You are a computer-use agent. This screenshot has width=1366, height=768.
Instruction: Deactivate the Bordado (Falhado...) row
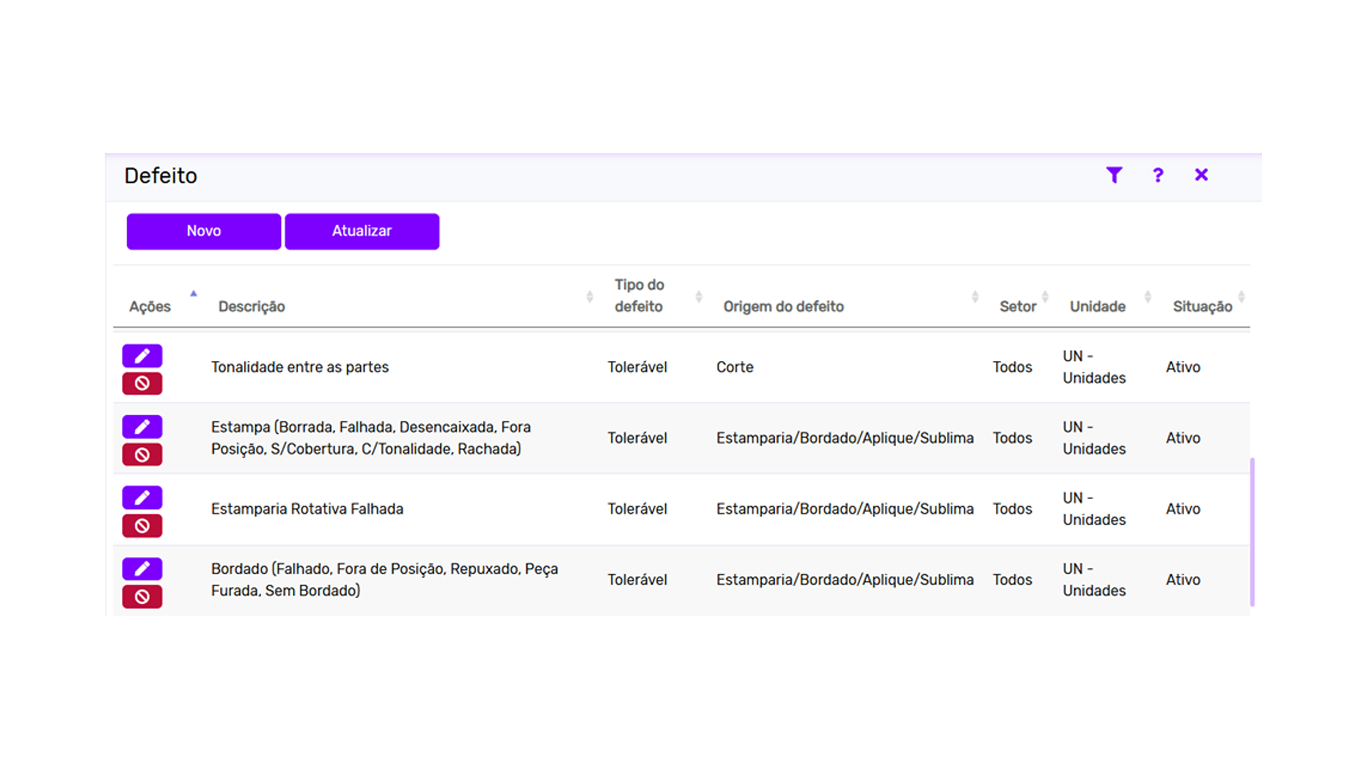[x=142, y=596]
